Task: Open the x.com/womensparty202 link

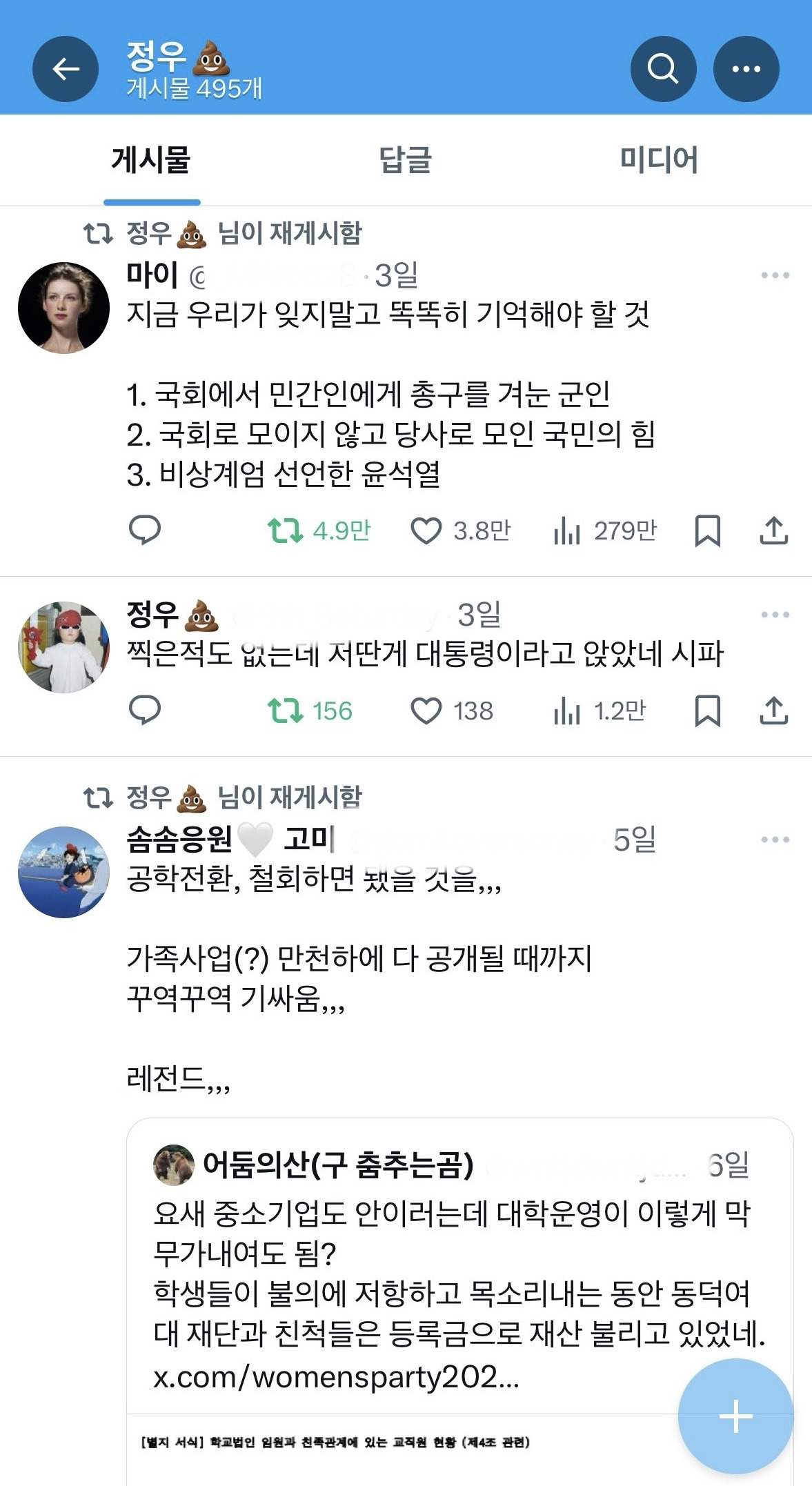Action: [x=336, y=1378]
